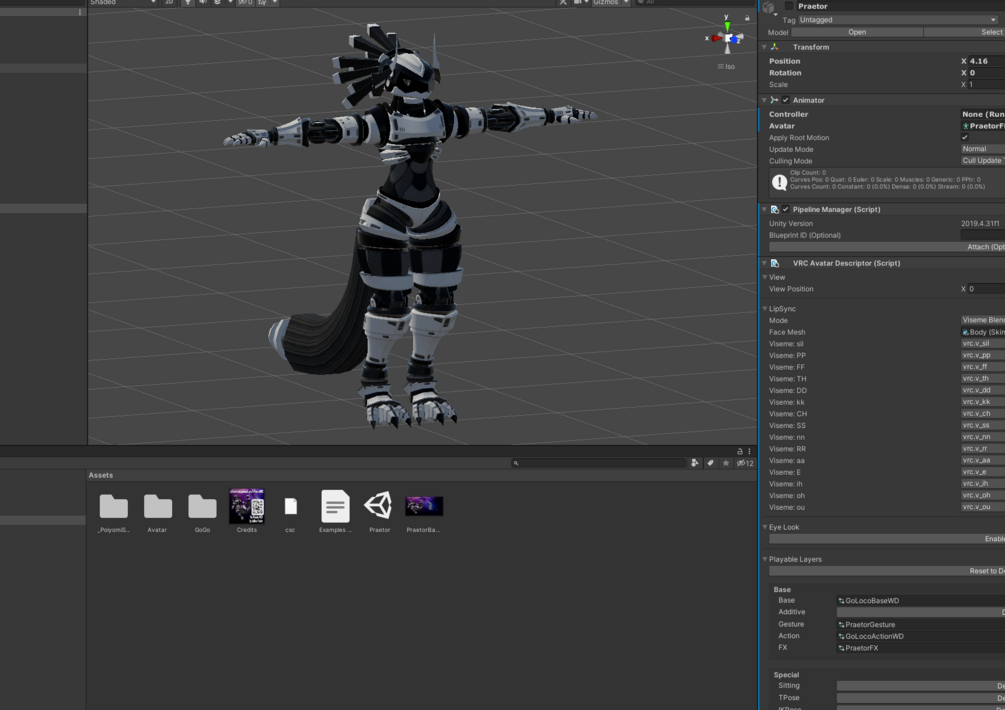The height and width of the screenshot is (710, 1005).
Task: Open the Viseme: PP dropdown
Action: tap(983, 355)
